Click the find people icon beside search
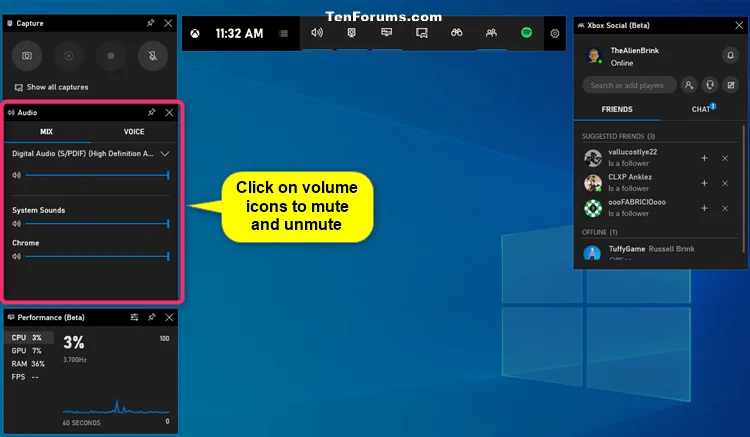The image size is (750, 437). coord(689,85)
